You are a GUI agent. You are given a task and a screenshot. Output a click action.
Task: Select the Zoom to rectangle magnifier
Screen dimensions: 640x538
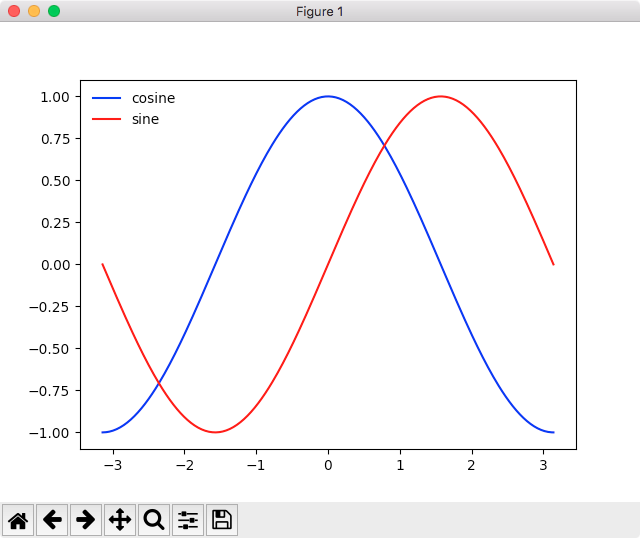[154, 520]
